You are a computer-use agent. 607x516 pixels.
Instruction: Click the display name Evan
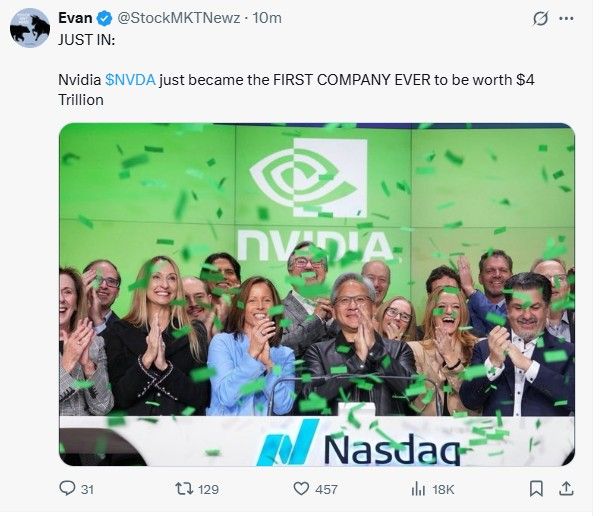pyautogui.click(x=75, y=18)
